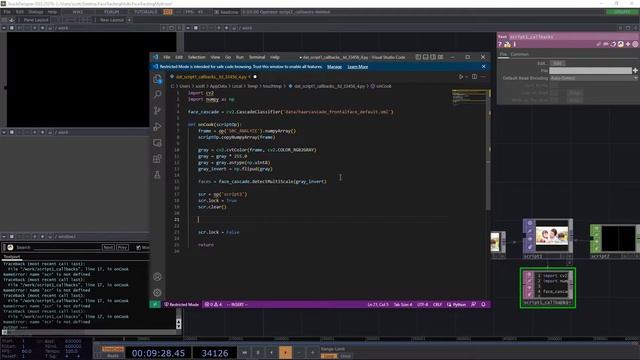Click the Edit button in parameters
640x360 pixels.
point(558,63)
